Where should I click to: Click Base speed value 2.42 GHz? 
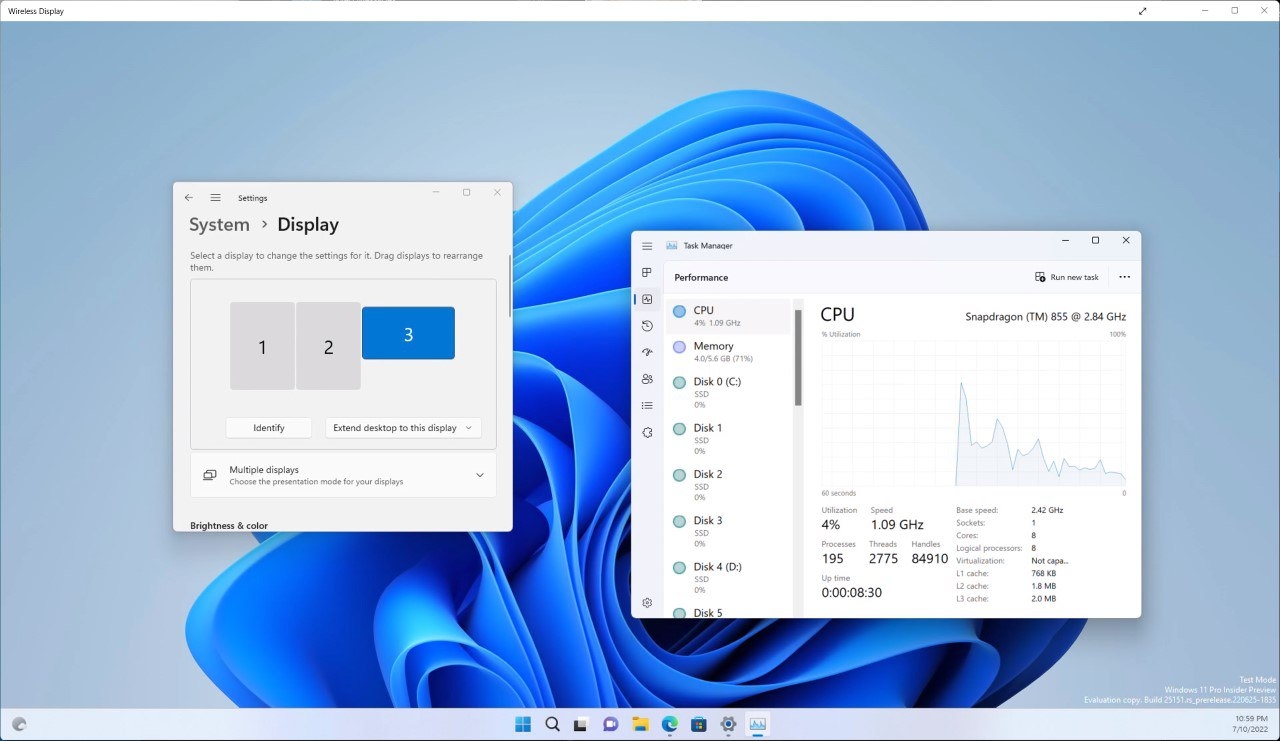pyautogui.click(x=1047, y=510)
